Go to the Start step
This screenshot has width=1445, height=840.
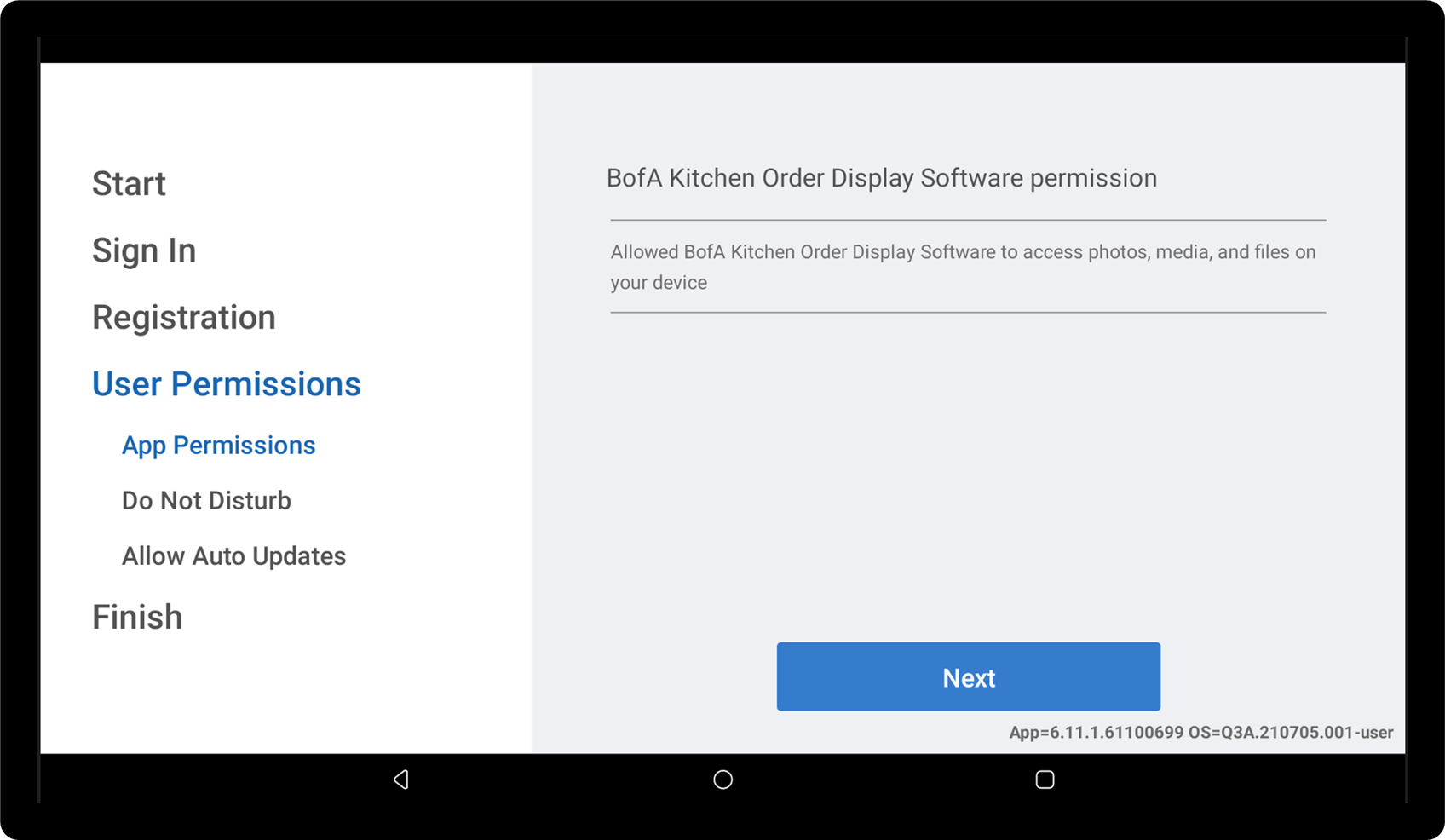pos(129,184)
